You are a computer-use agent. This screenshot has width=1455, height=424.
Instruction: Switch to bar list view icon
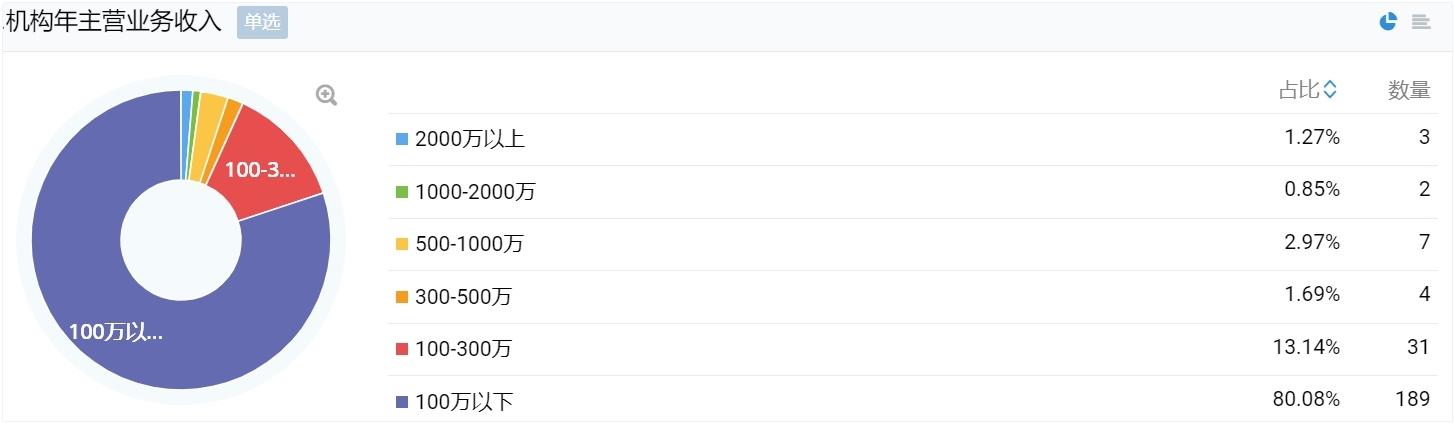pyautogui.click(x=1421, y=22)
